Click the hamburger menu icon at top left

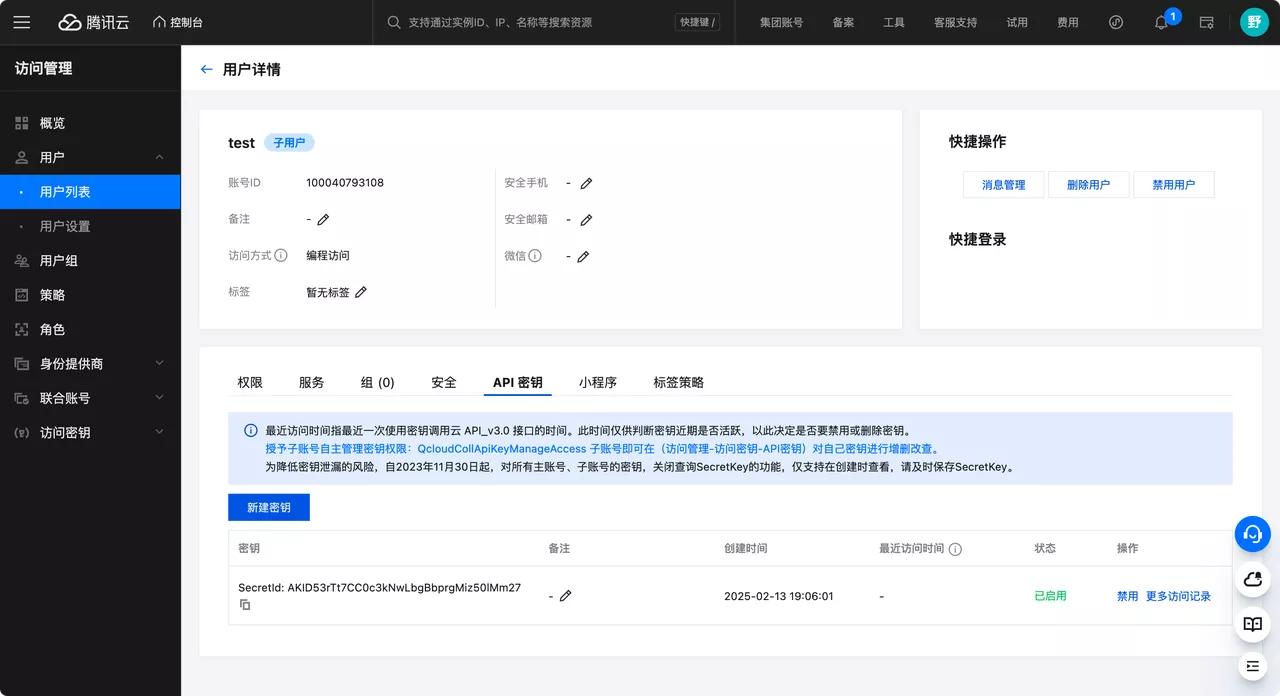point(21,21)
